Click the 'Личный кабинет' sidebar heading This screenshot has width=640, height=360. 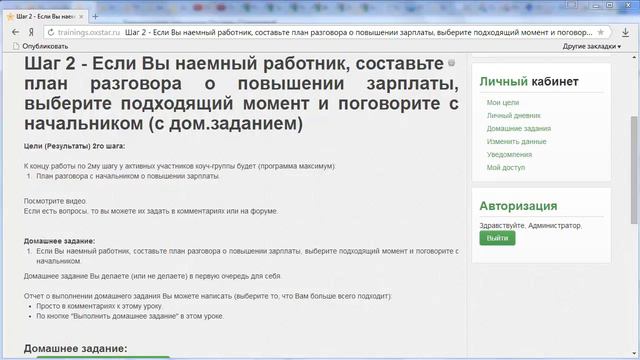click(x=529, y=82)
